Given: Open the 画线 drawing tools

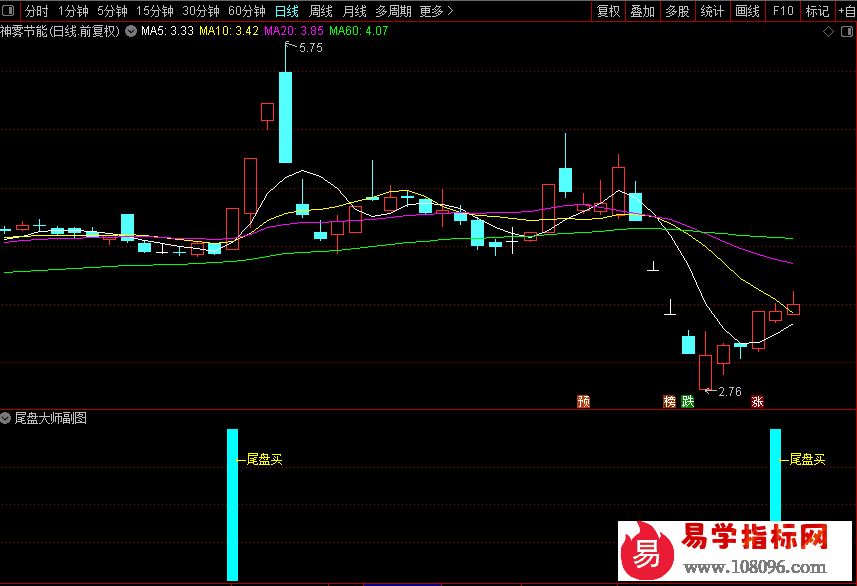Looking at the screenshot, I should [747, 11].
